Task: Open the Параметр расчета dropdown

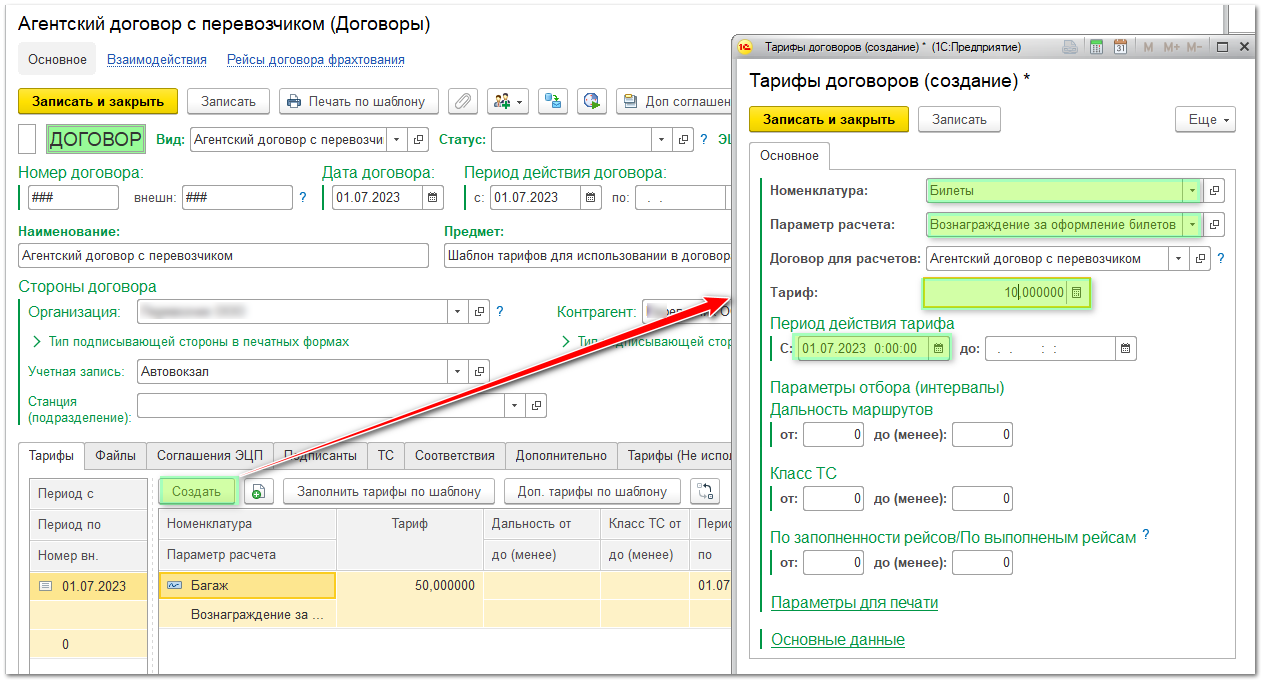Action: [1190, 225]
